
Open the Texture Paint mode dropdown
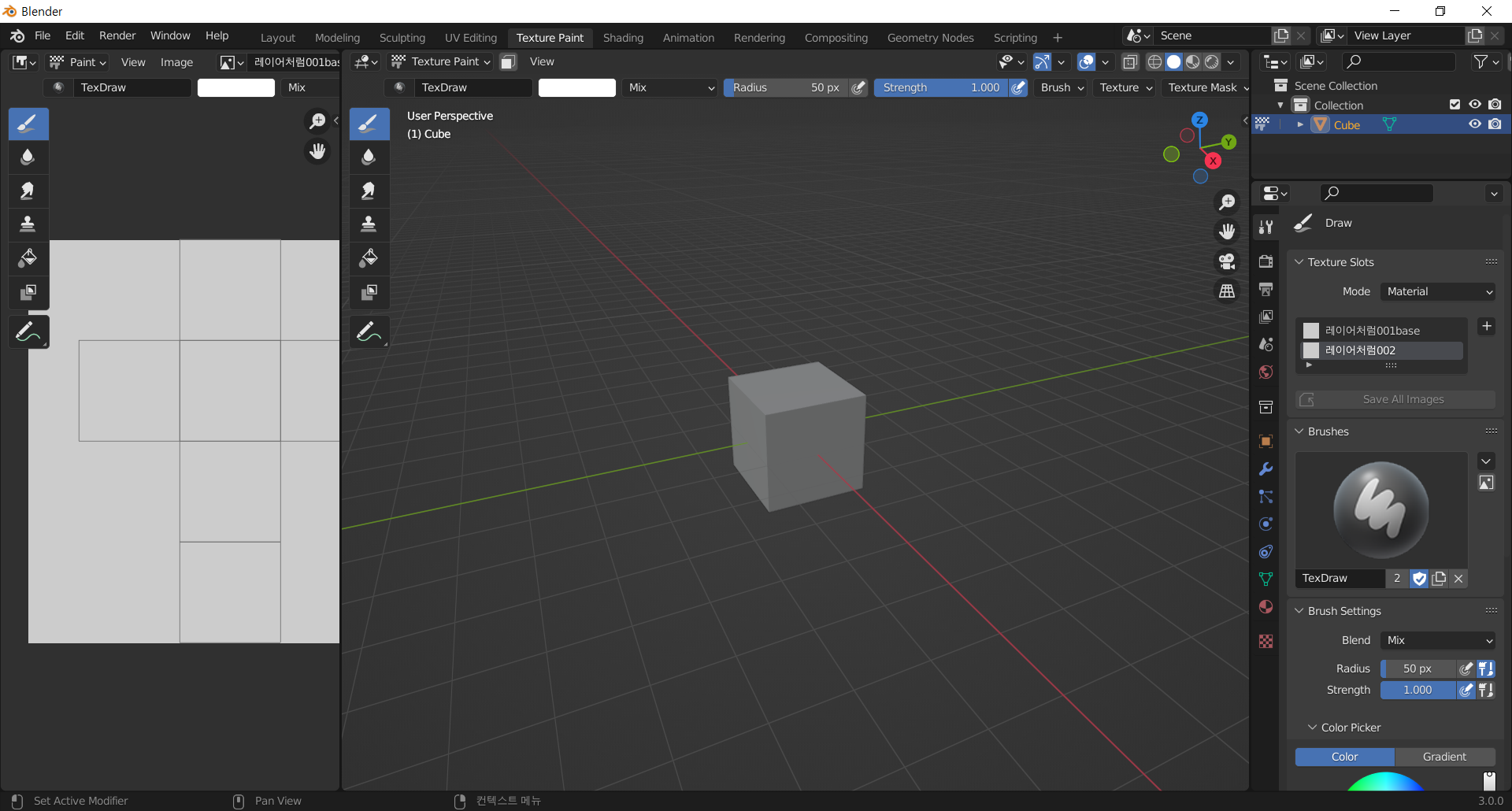coord(441,61)
